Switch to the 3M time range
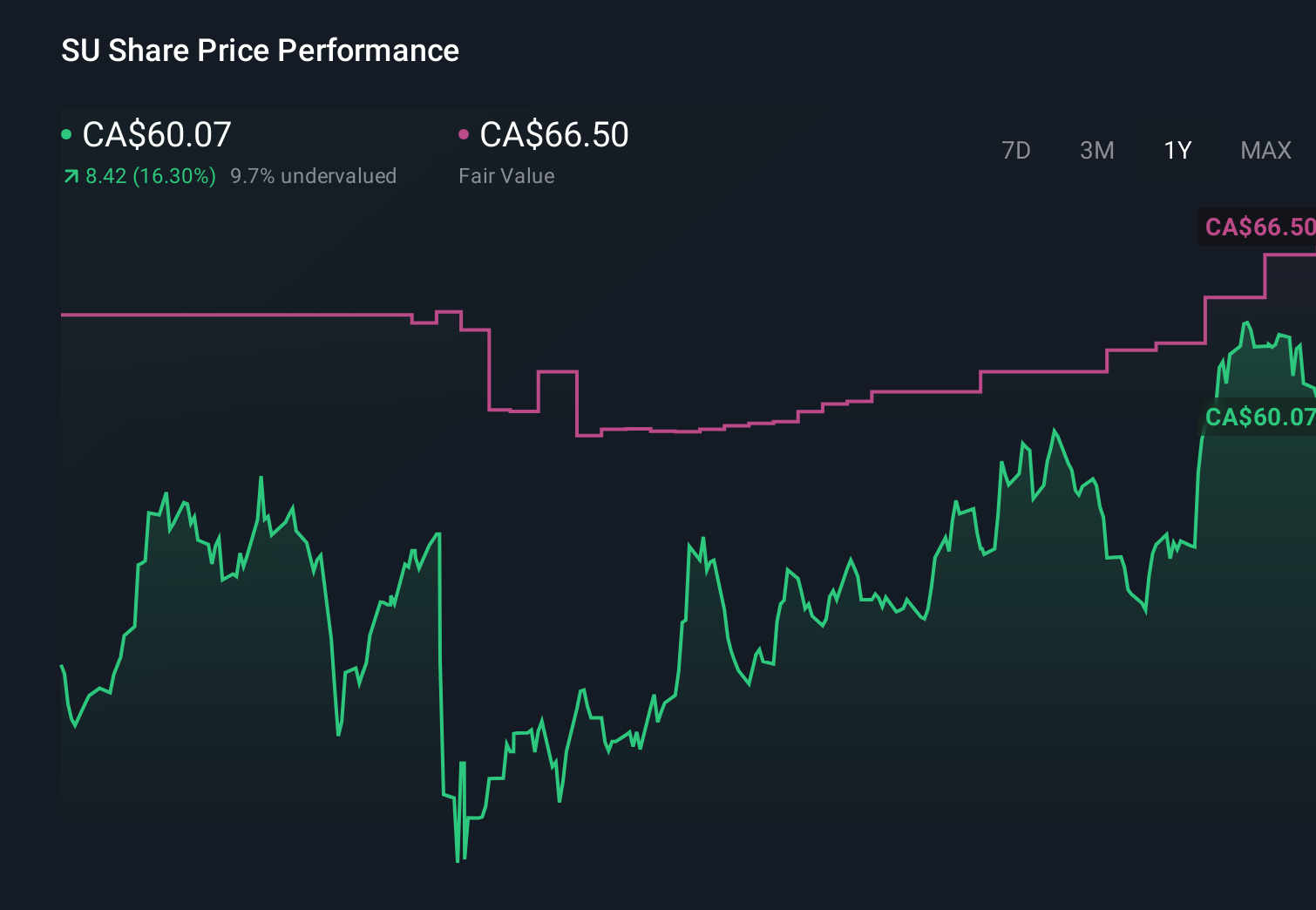Screen dimensions: 1316x910 (x=1096, y=150)
